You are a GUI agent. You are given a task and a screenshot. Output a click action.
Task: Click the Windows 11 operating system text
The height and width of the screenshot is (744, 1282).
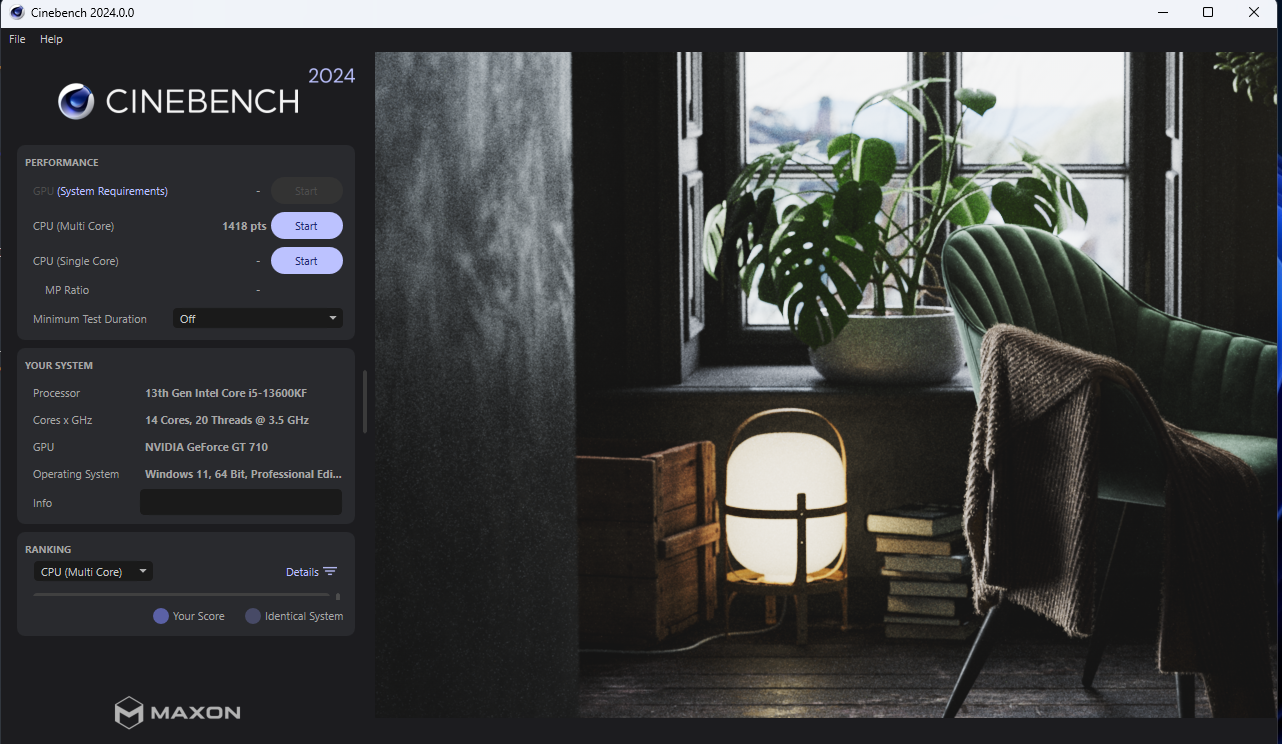[243, 474]
